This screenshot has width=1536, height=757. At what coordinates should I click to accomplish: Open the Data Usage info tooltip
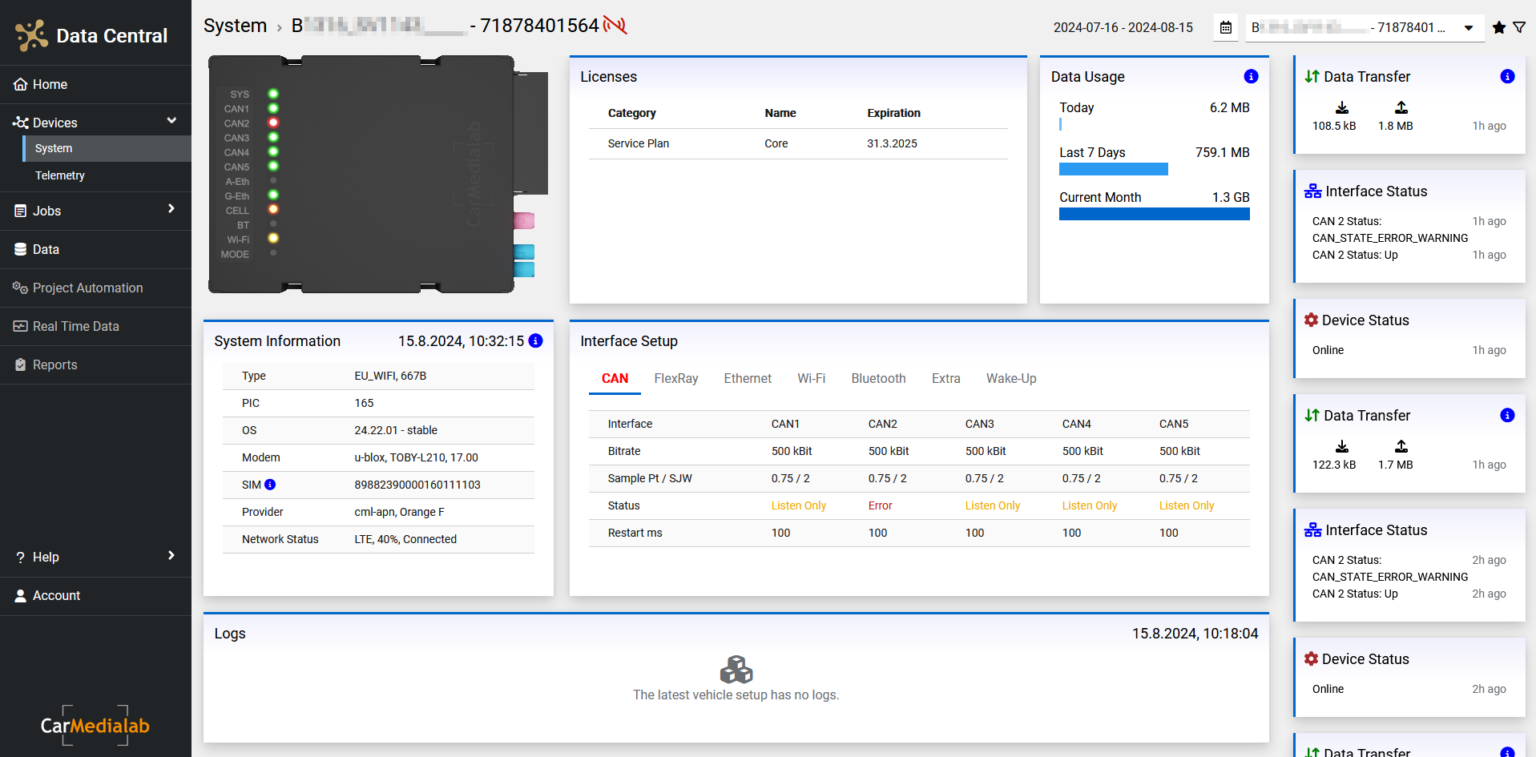coord(1250,76)
